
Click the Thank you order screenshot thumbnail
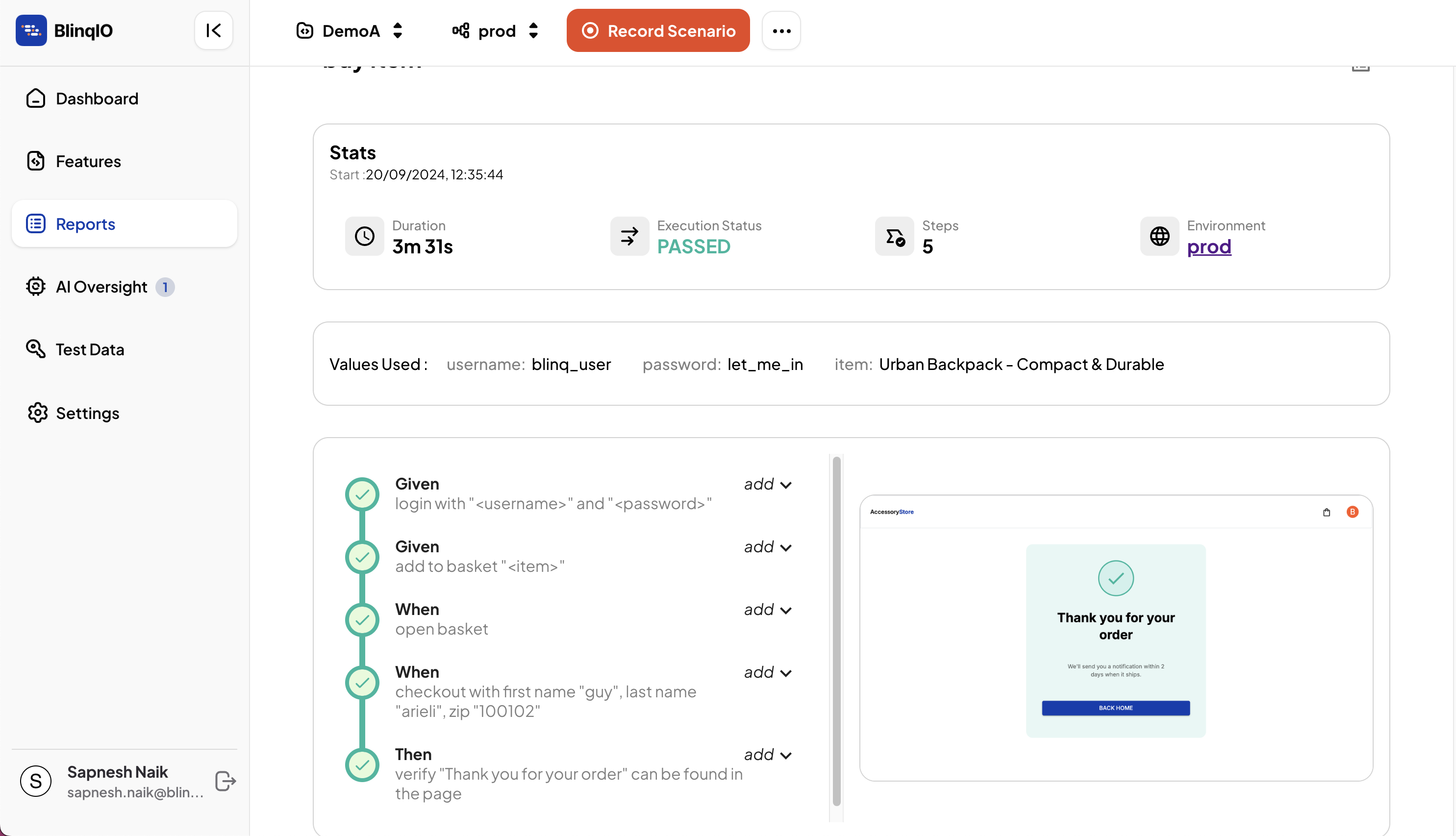coord(1115,638)
